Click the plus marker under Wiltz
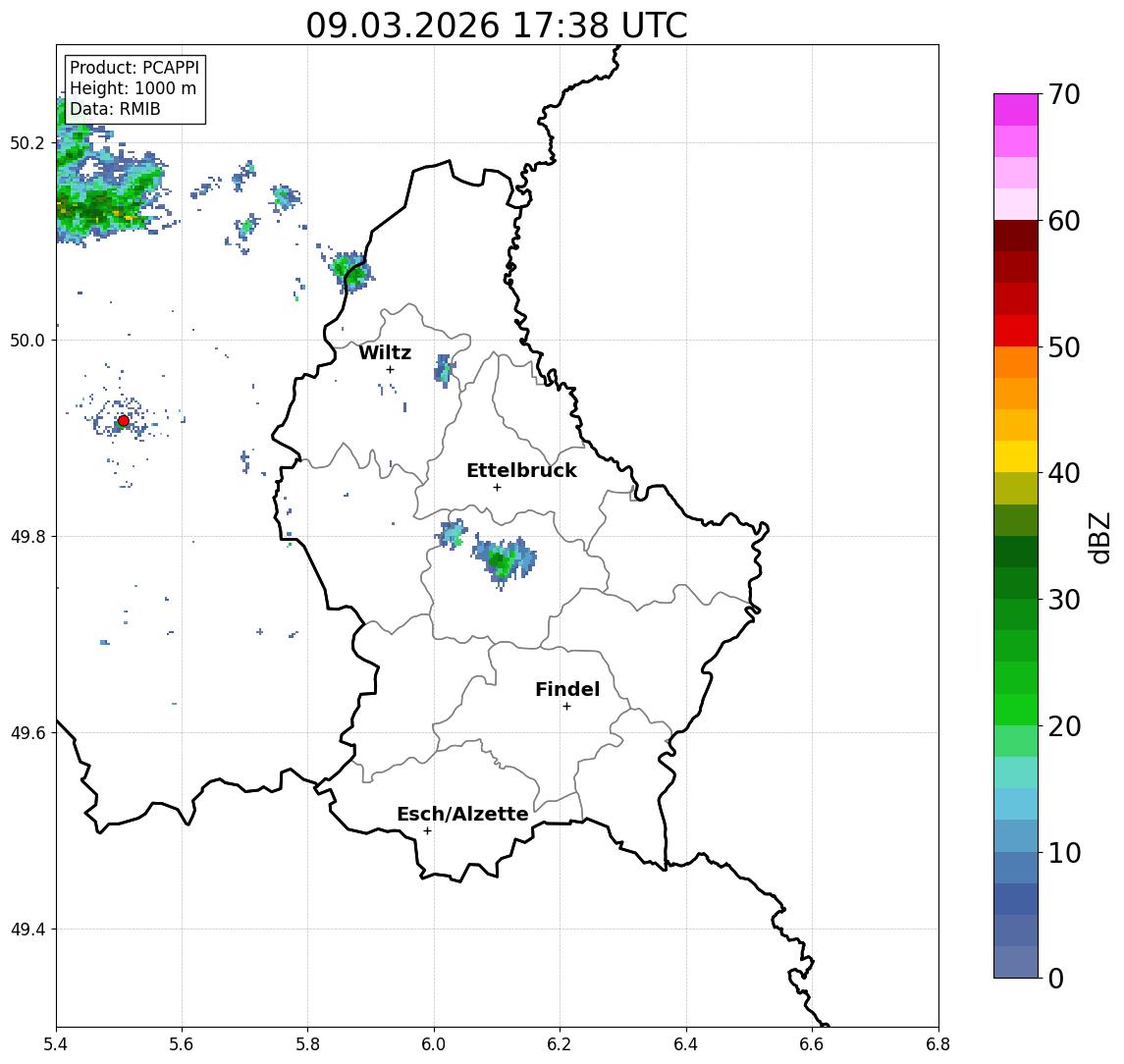Viewport: 1124px width, 1064px height. pyautogui.click(x=390, y=369)
